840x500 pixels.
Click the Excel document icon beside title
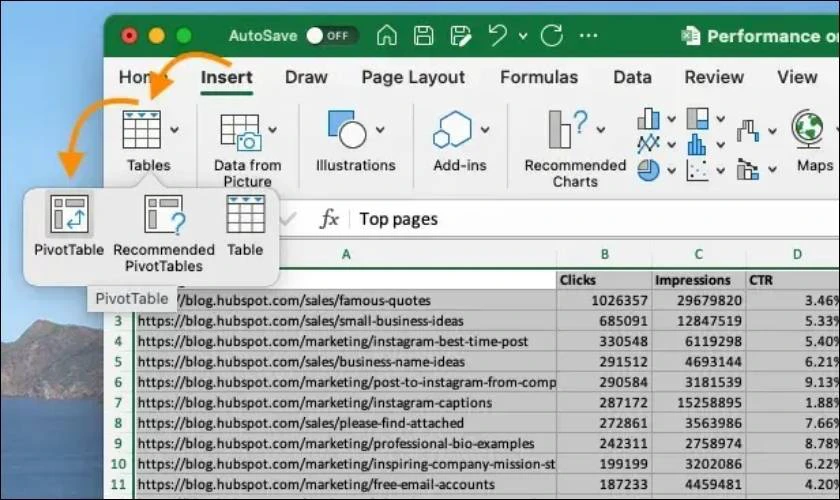(691, 36)
